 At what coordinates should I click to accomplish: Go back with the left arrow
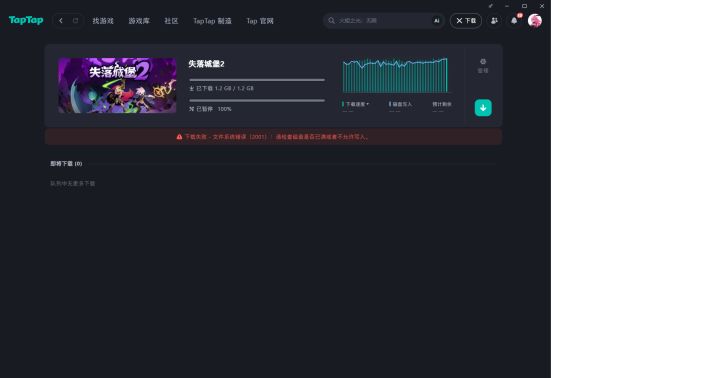(61, 21)
